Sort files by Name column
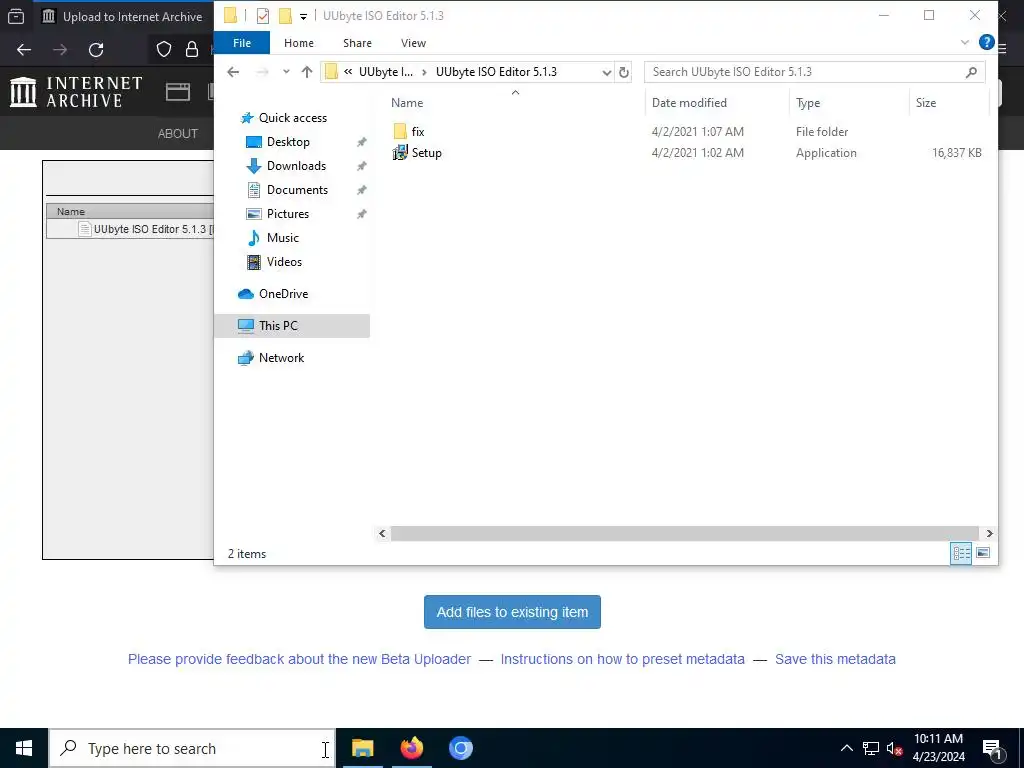1024x768 pixels. [x=407, y=103]
